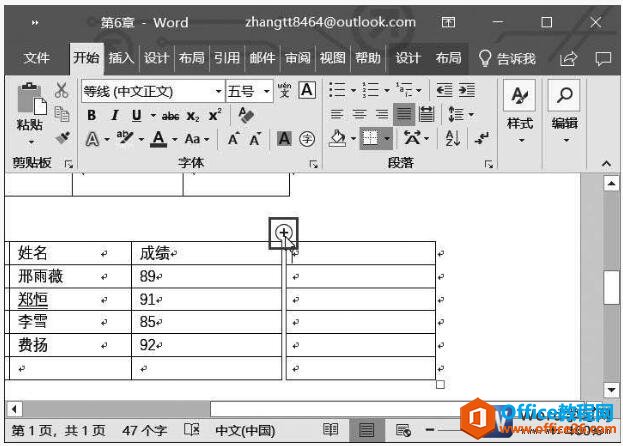This screenshot has height=446, width=623.
Task: Apply strikethrough formatting to text
Action: [x=169, y=115]
